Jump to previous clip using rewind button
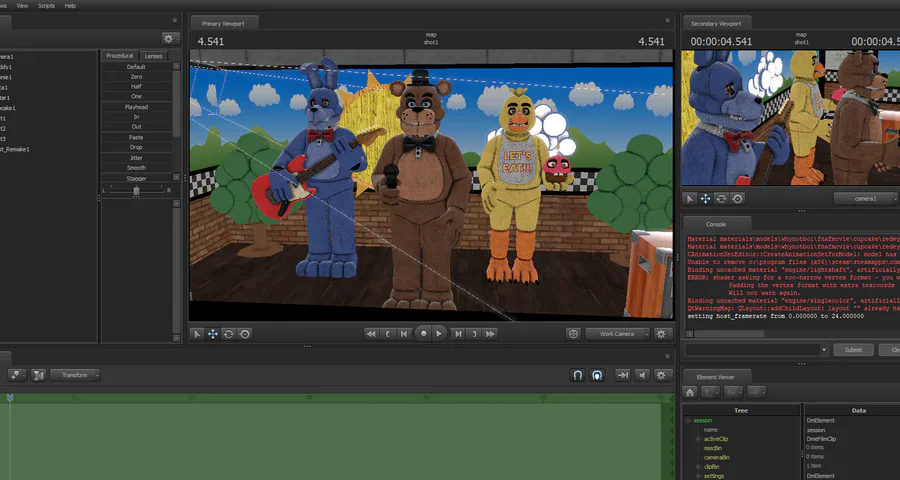The image size is (900, 480). point(371,334)
